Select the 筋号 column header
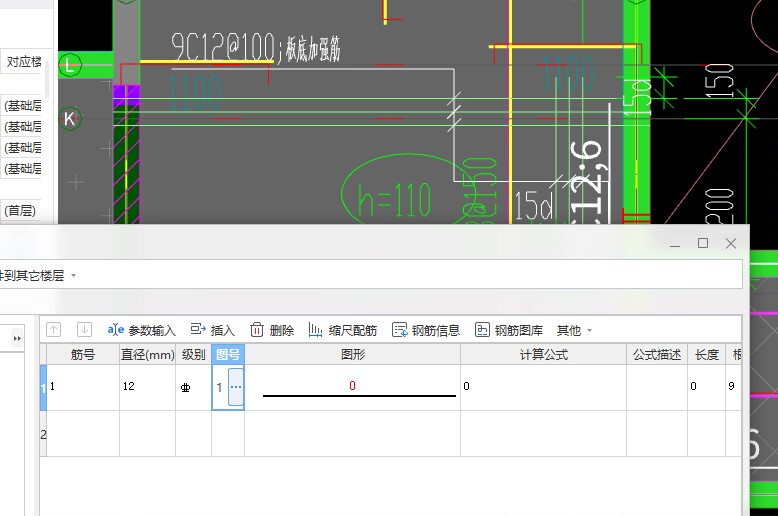This screenshot has width=778, height=516. point(83,354)
